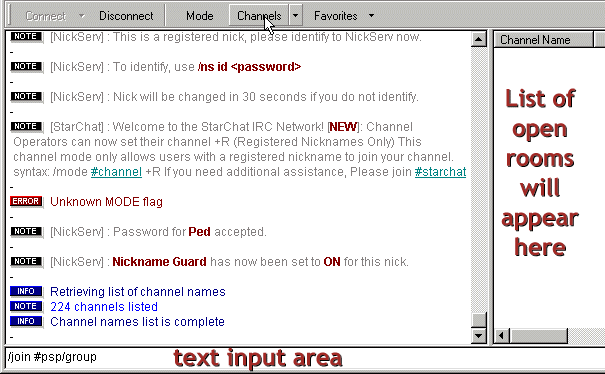Follow the #channel link

(x=116, y=172)
